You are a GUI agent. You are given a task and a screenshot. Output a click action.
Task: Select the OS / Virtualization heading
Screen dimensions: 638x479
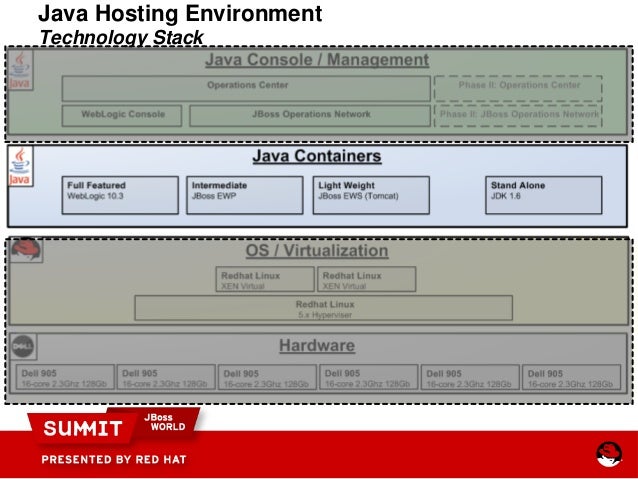click(x=317, y=251)
